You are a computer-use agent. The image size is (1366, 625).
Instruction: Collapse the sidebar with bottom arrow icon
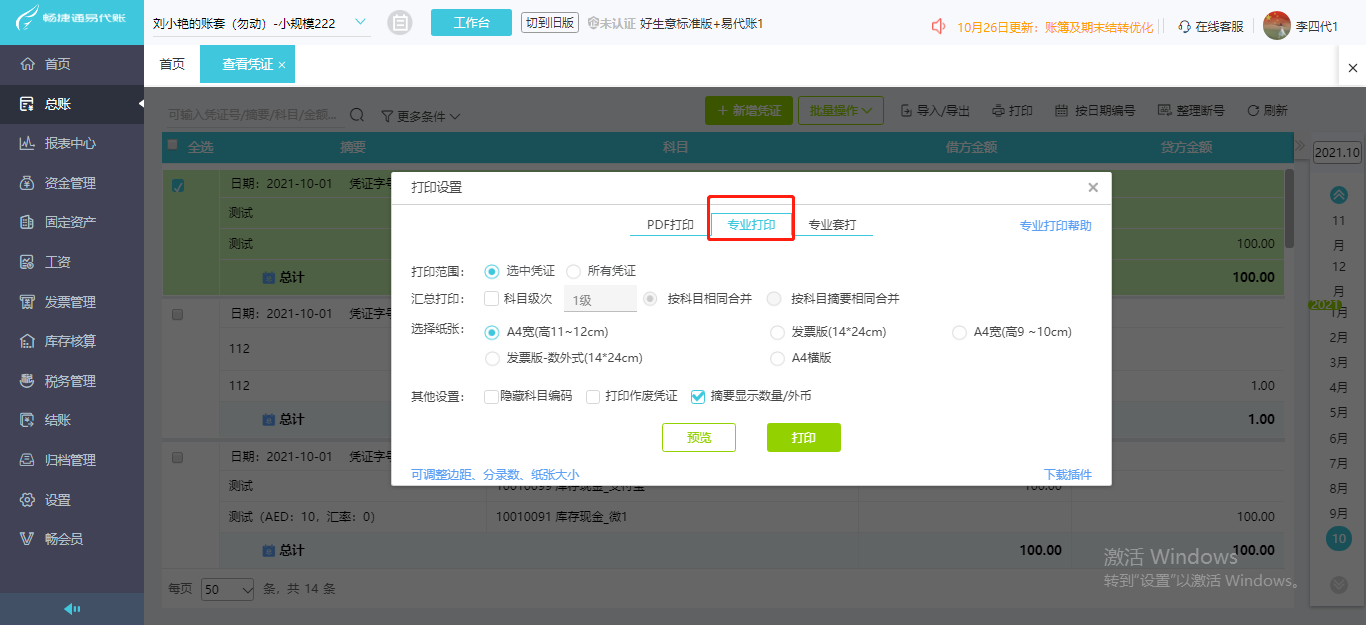pos(72,608)
